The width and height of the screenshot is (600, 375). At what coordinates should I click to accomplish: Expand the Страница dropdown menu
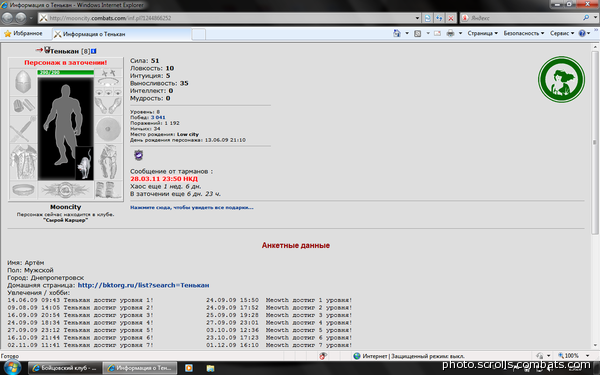click(482, 33)
